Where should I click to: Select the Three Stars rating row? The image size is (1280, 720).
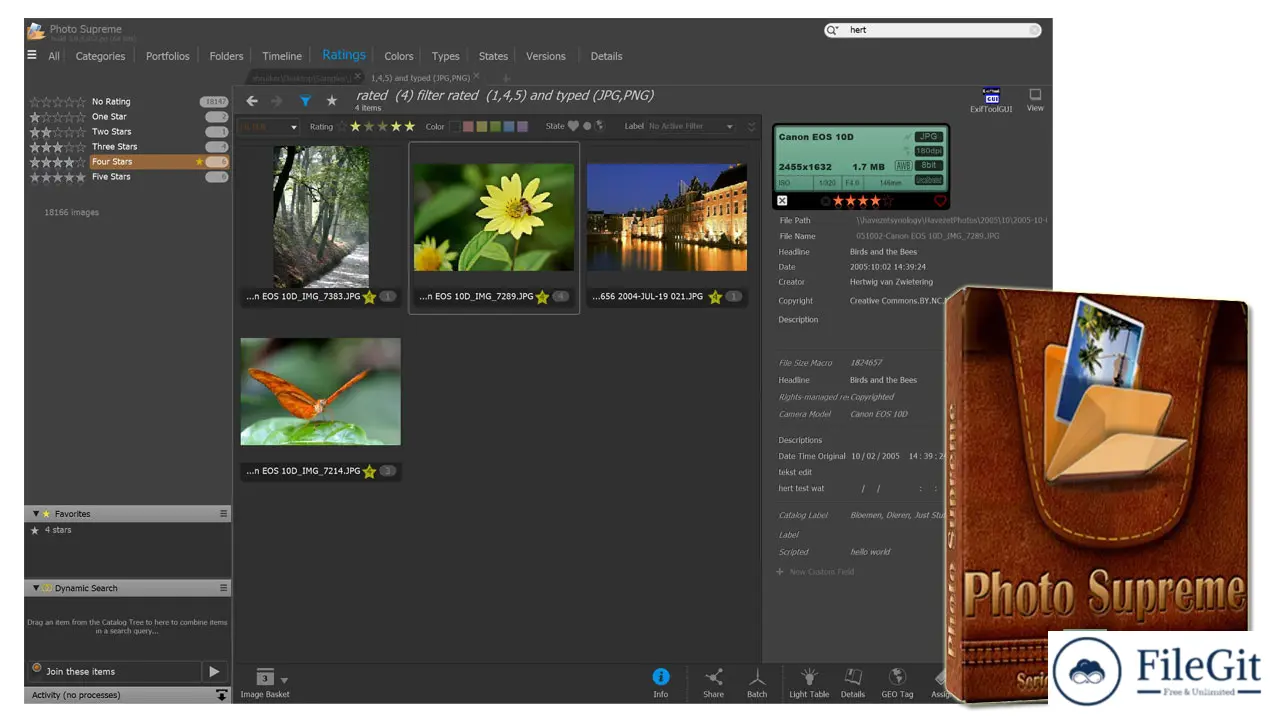click(x=129, y=146)
